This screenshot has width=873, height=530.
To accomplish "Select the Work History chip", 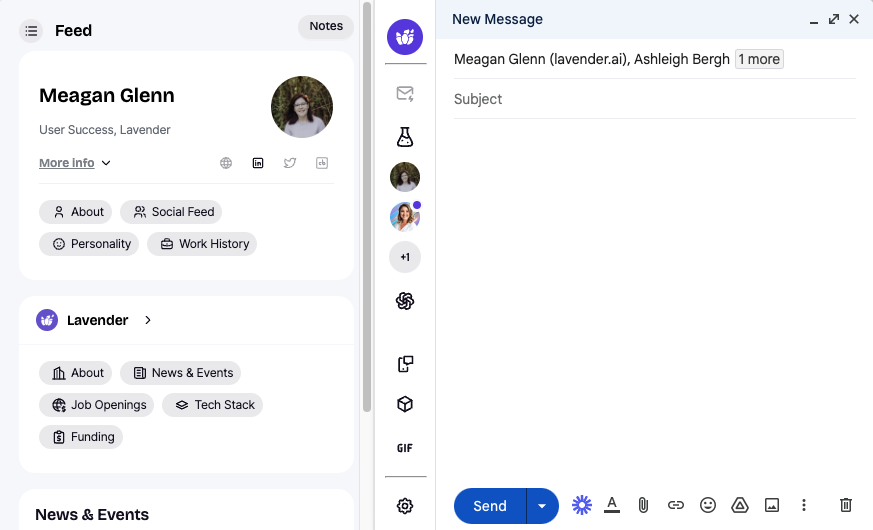I will point(202,244).
